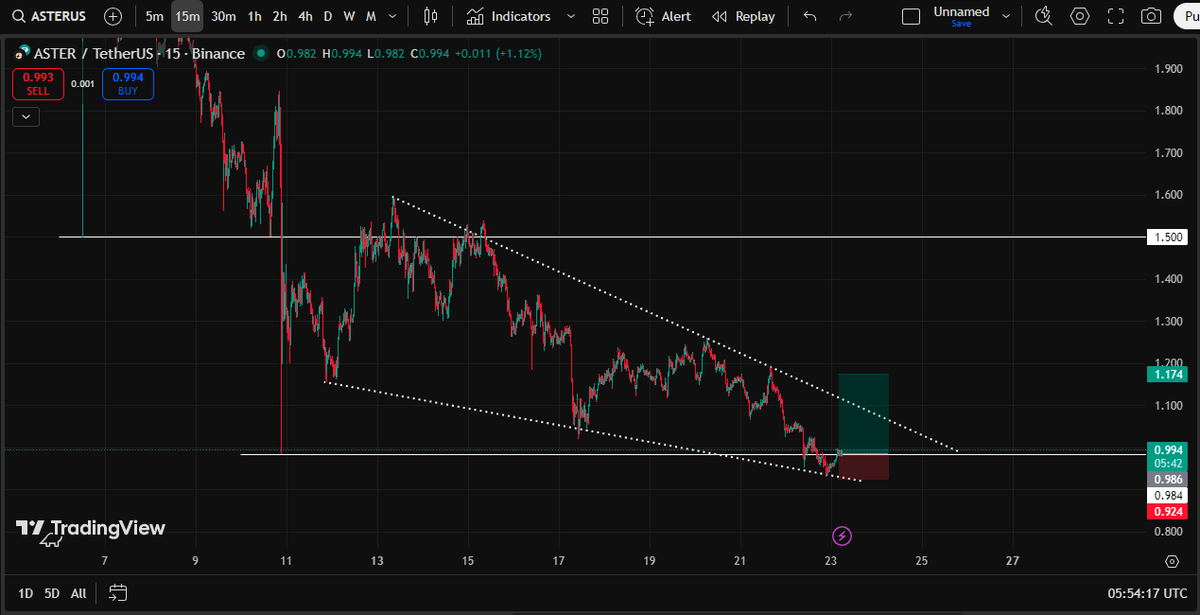
Task: Click the blue 0.994 BUY button
Action: (127, 84)
